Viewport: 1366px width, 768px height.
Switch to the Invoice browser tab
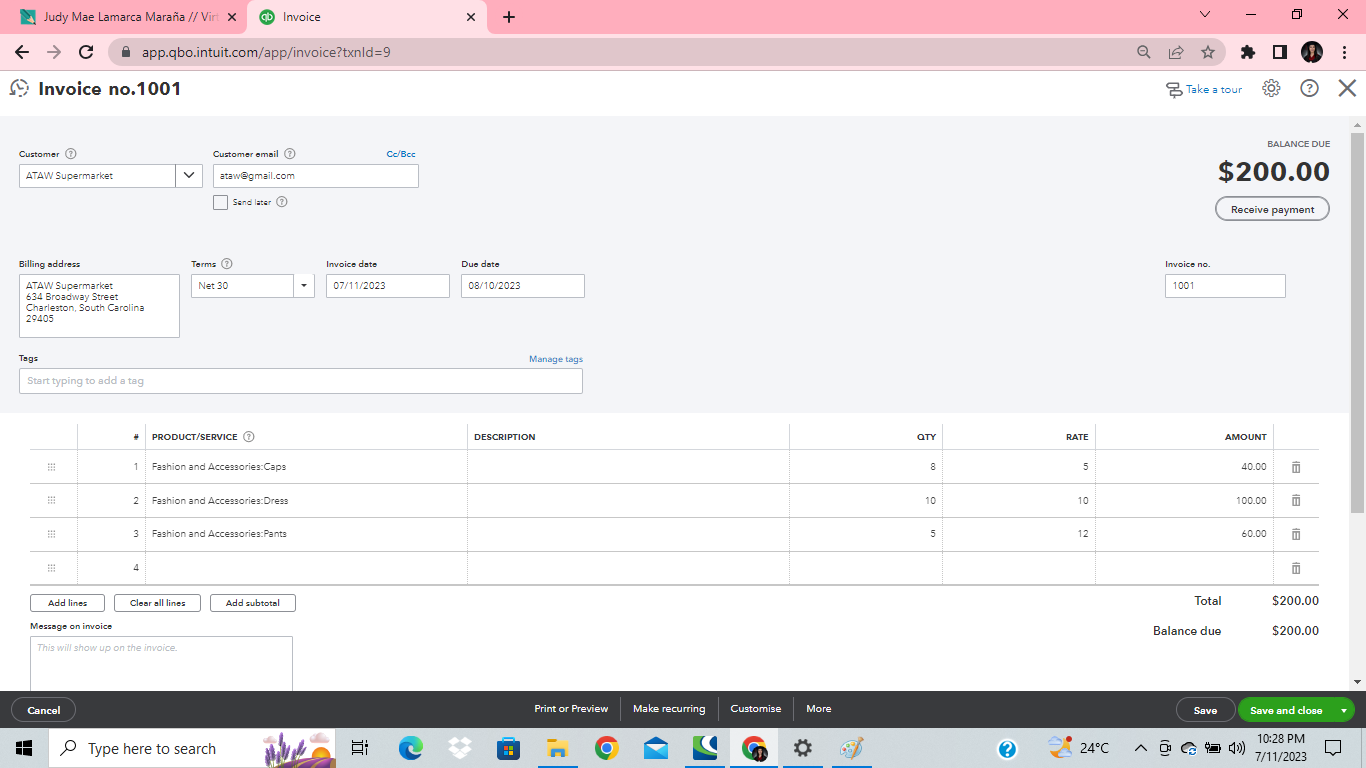pyautogui.click(x=366, y=17)
